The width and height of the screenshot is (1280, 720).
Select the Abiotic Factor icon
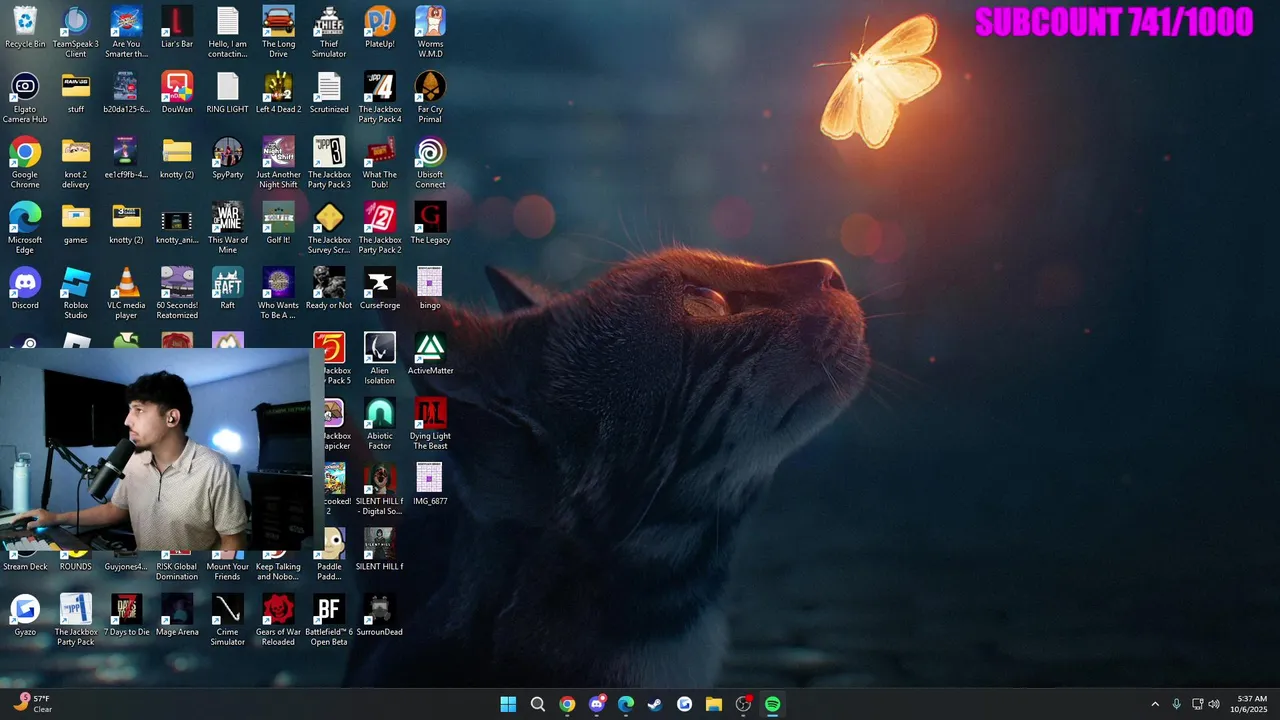(x=380, y=423)
